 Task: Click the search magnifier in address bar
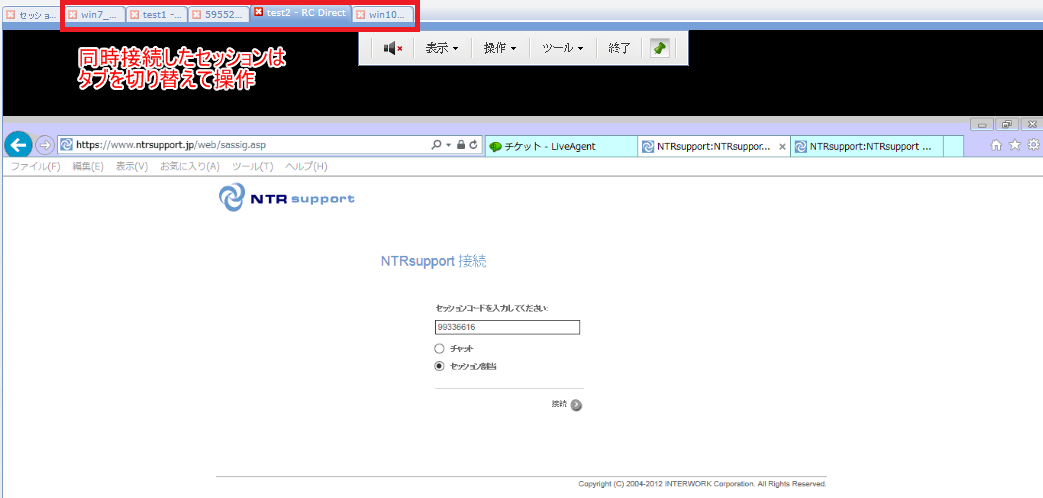[436, 145]
